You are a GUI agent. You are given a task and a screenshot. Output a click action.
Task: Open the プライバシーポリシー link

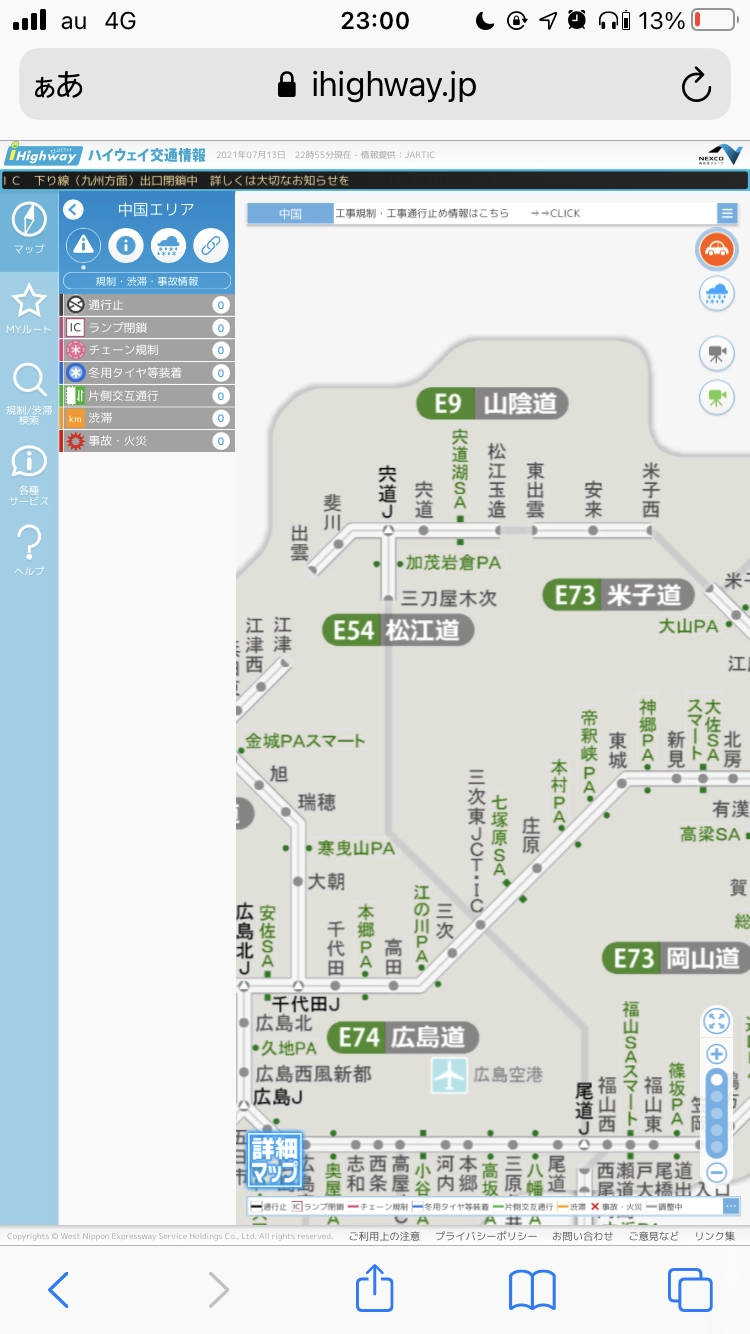click(x=486, y=1237)
